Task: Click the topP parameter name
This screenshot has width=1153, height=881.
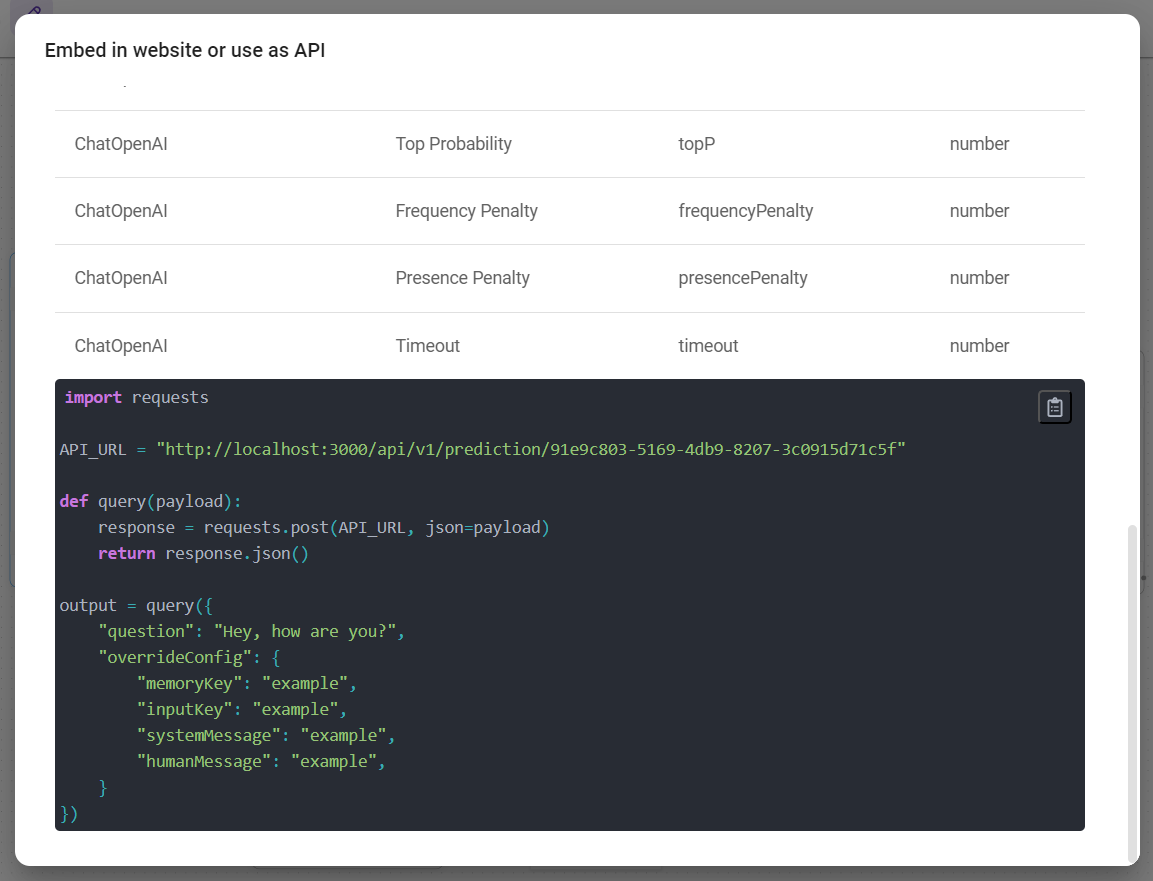Action: click(696, 144)
